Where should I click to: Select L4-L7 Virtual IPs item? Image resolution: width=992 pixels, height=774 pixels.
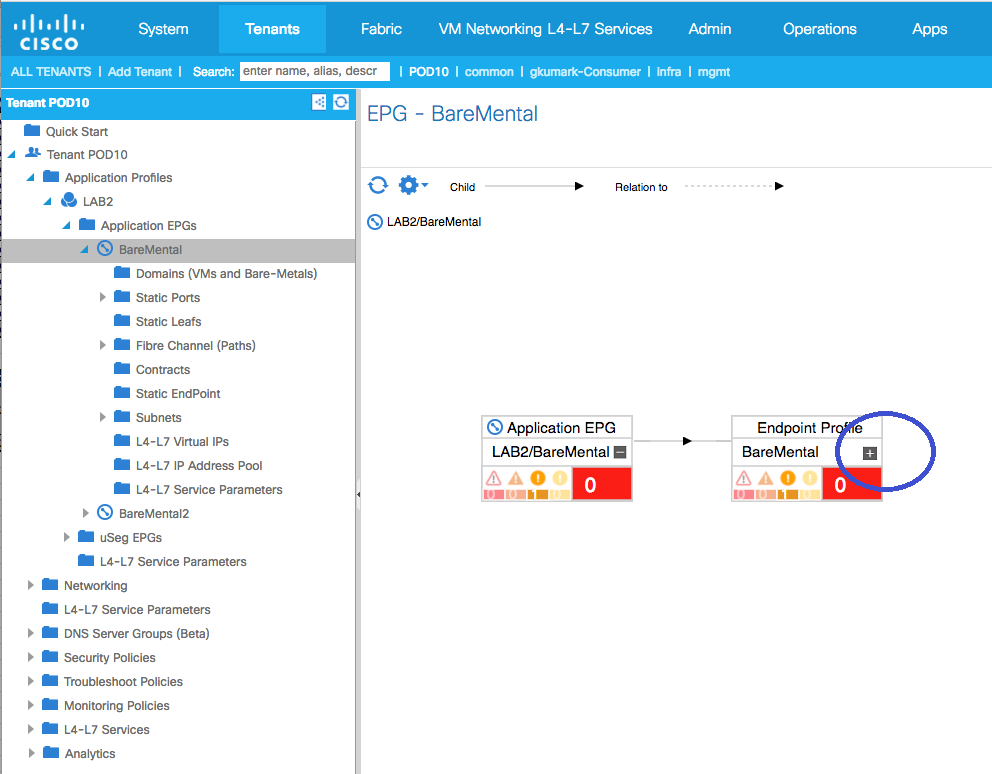pyautogui.click(x=182, y=442)
